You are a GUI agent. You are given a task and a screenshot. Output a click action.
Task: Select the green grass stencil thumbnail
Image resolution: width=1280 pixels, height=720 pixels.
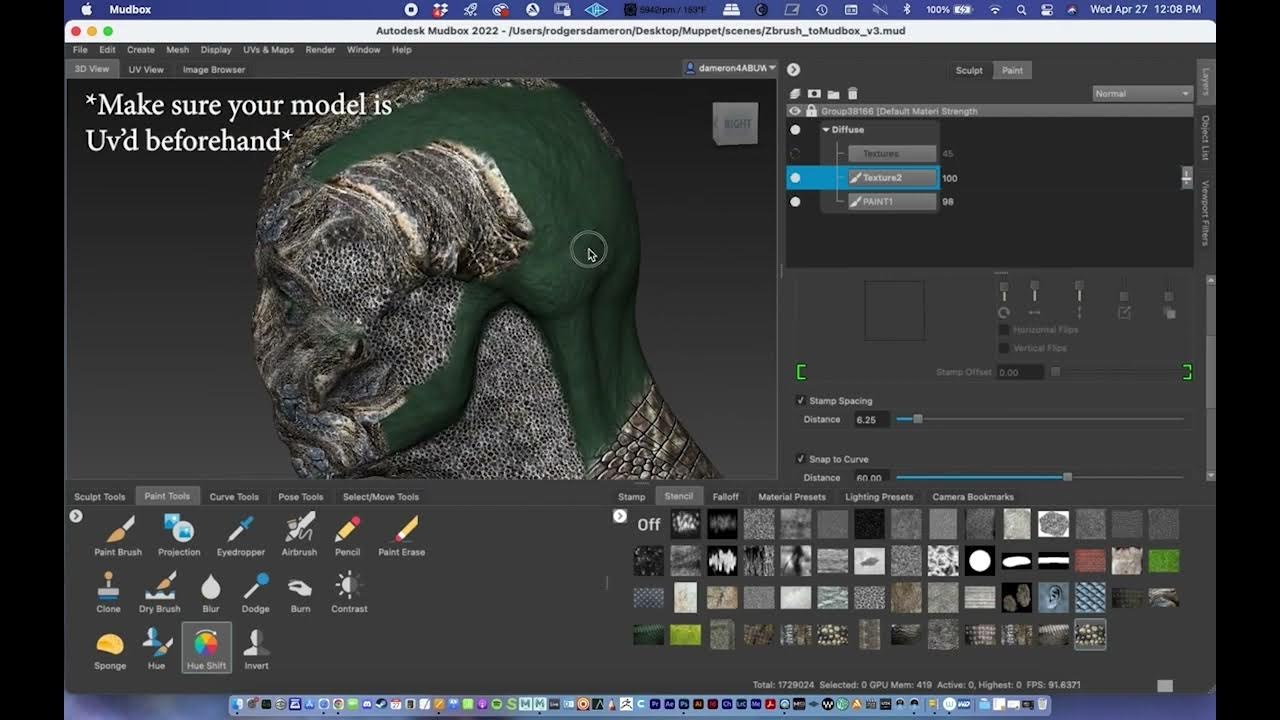[x=1164, y=561]
